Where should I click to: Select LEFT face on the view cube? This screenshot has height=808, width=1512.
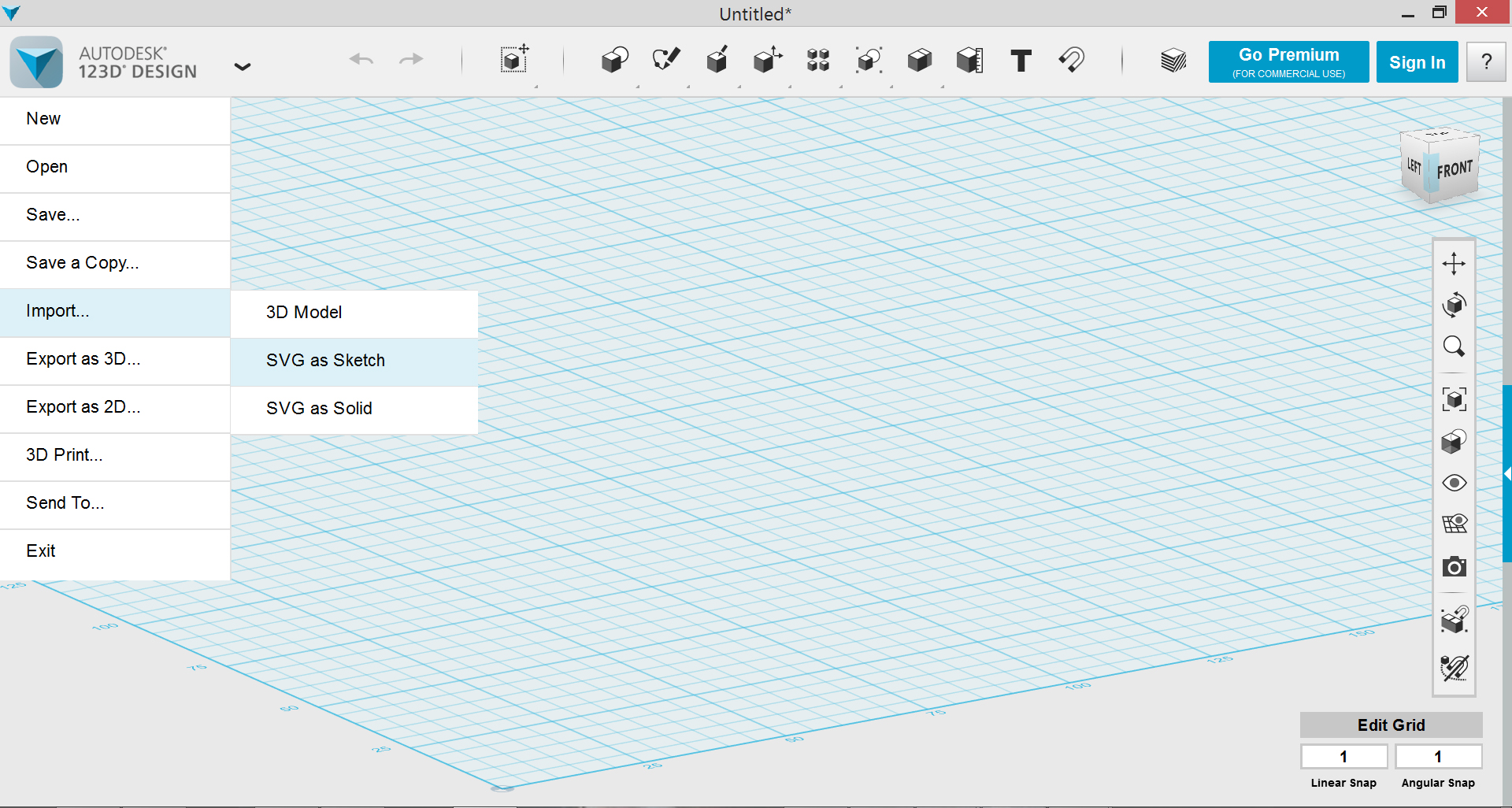pos(1415,166)
